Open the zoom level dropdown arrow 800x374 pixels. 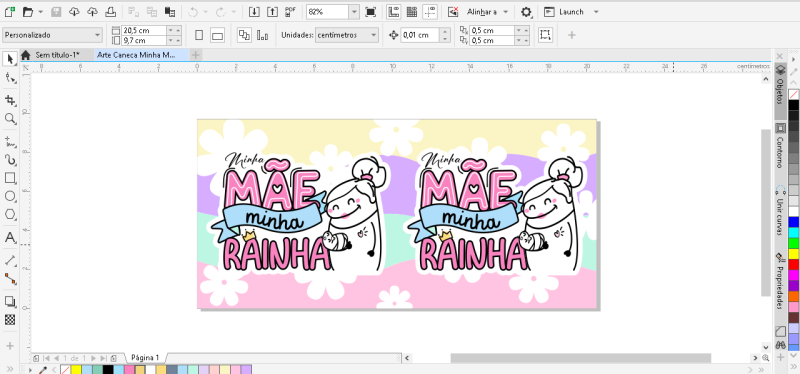354,11
